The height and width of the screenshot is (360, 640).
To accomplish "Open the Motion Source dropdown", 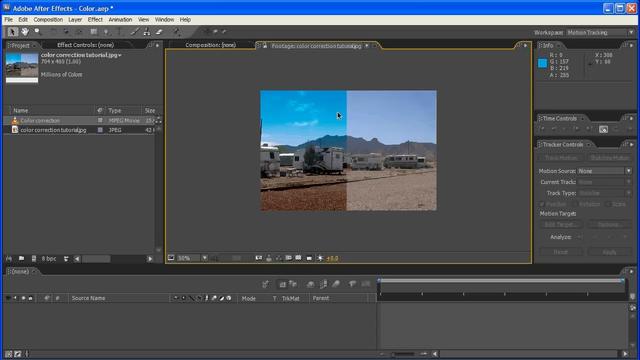I will click(604, 171).
